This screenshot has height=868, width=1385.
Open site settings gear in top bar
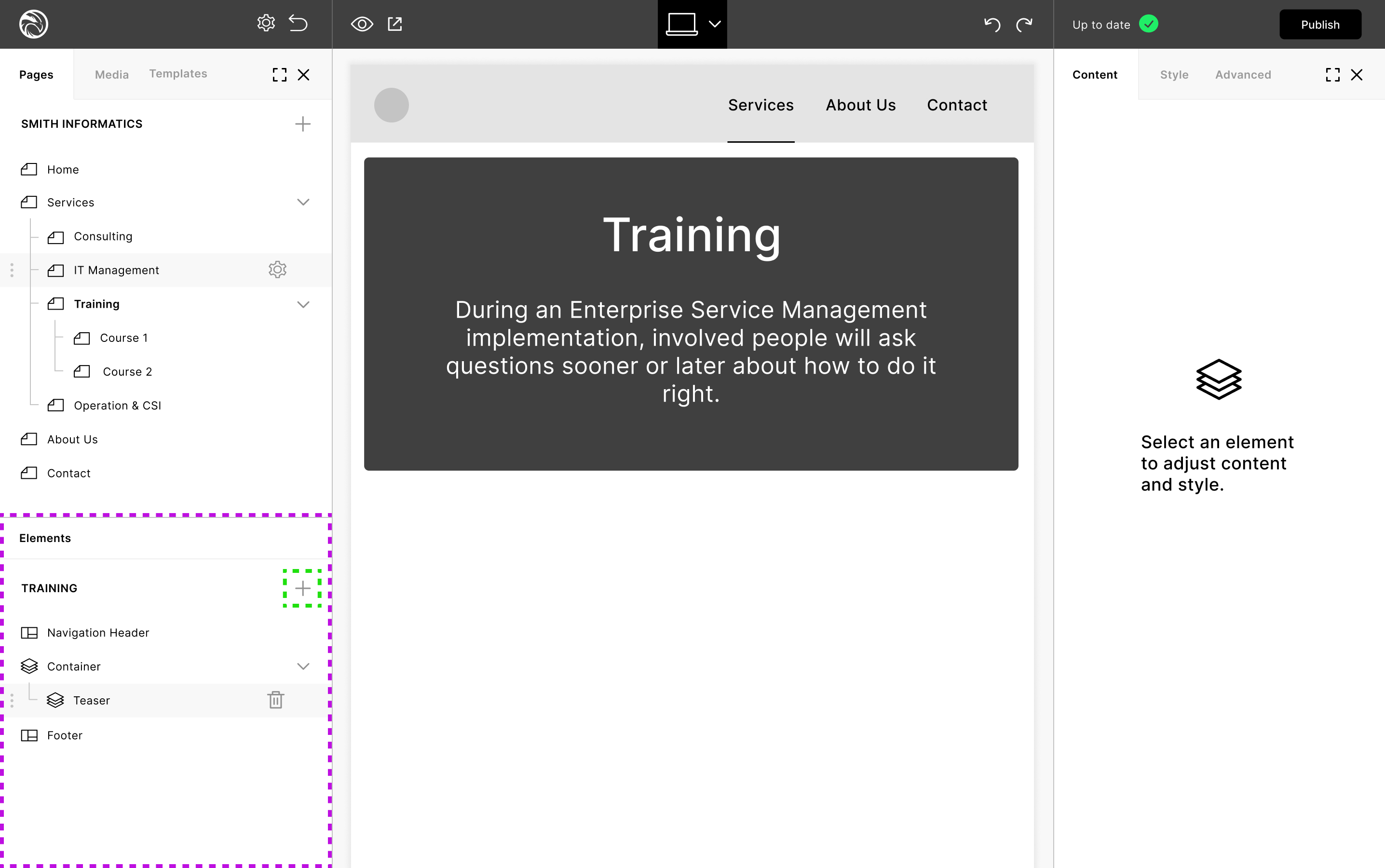click(266, 24)
